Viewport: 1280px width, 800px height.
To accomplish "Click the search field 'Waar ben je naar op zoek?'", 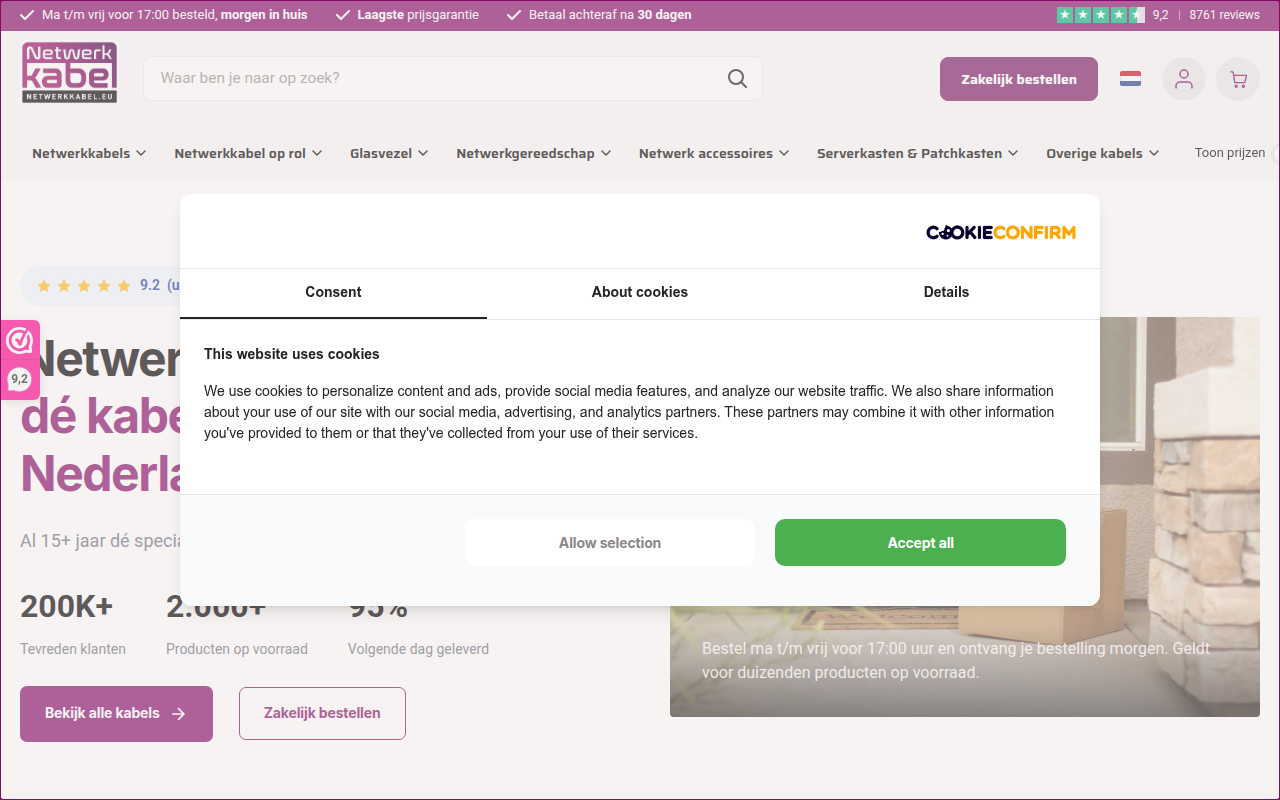I will 453,78.
